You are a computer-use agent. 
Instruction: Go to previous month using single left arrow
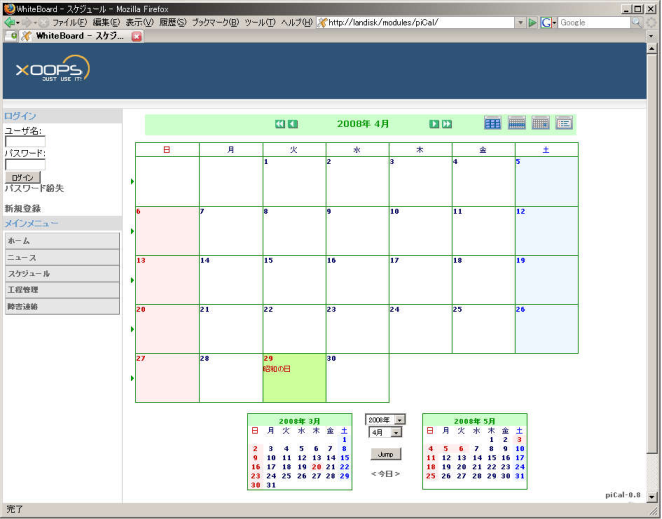(293, 124)
